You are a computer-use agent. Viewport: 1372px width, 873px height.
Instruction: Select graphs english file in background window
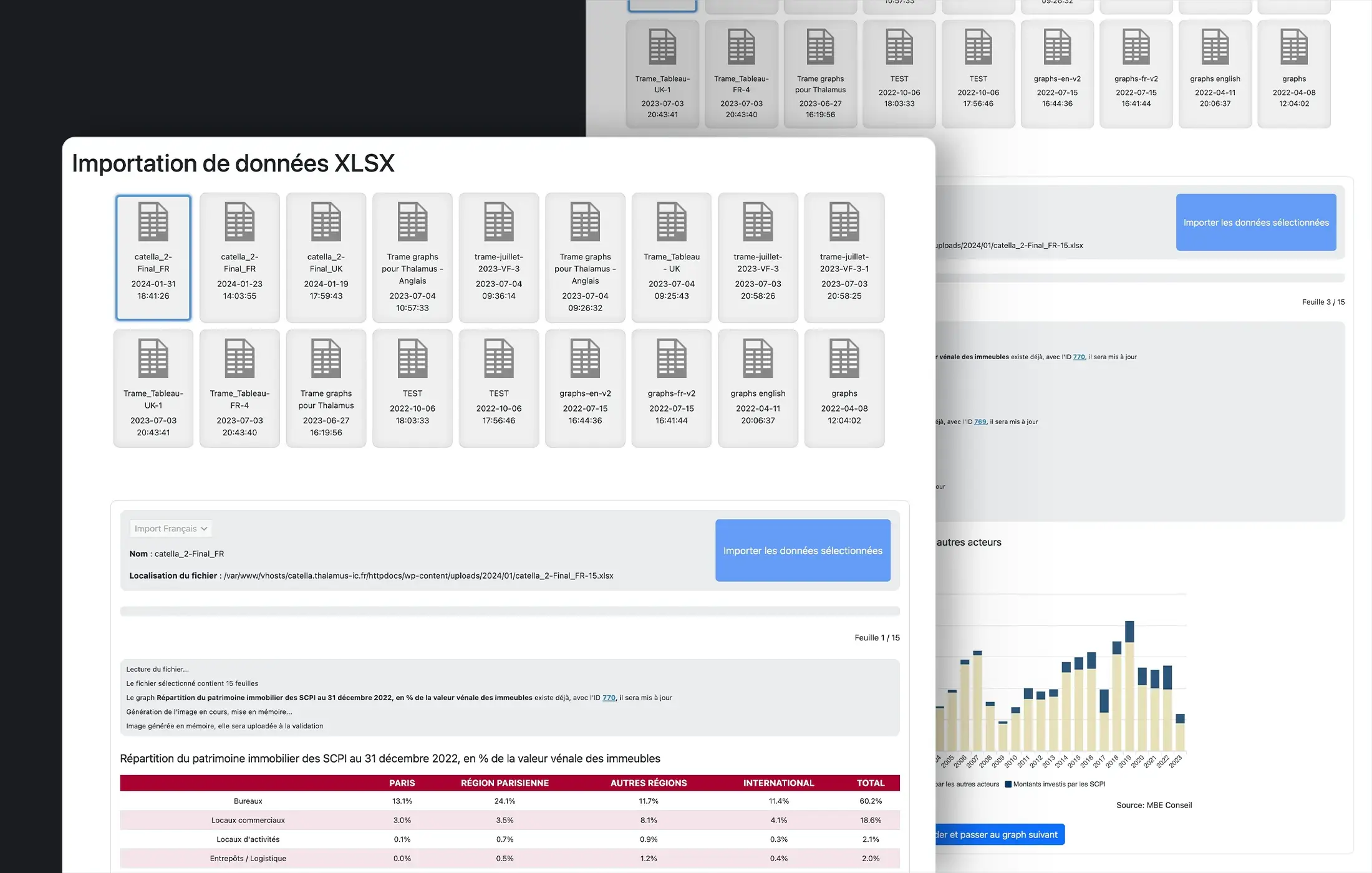(x=1215, y=74)
